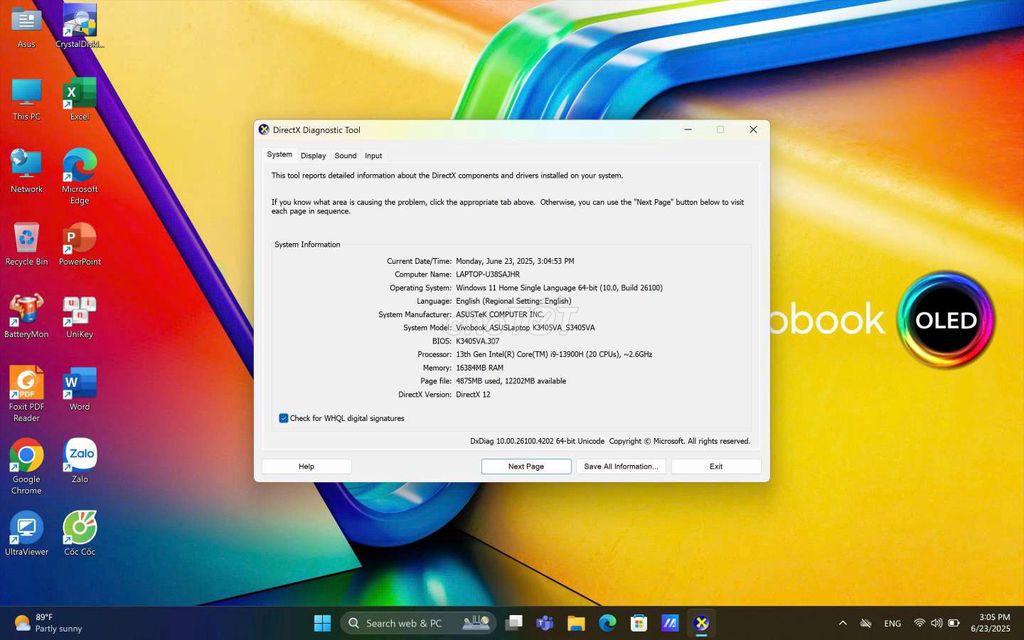
Task: Click DxDiag 10.00.26100.4202 version text
Action: click(x=537, y=441)
